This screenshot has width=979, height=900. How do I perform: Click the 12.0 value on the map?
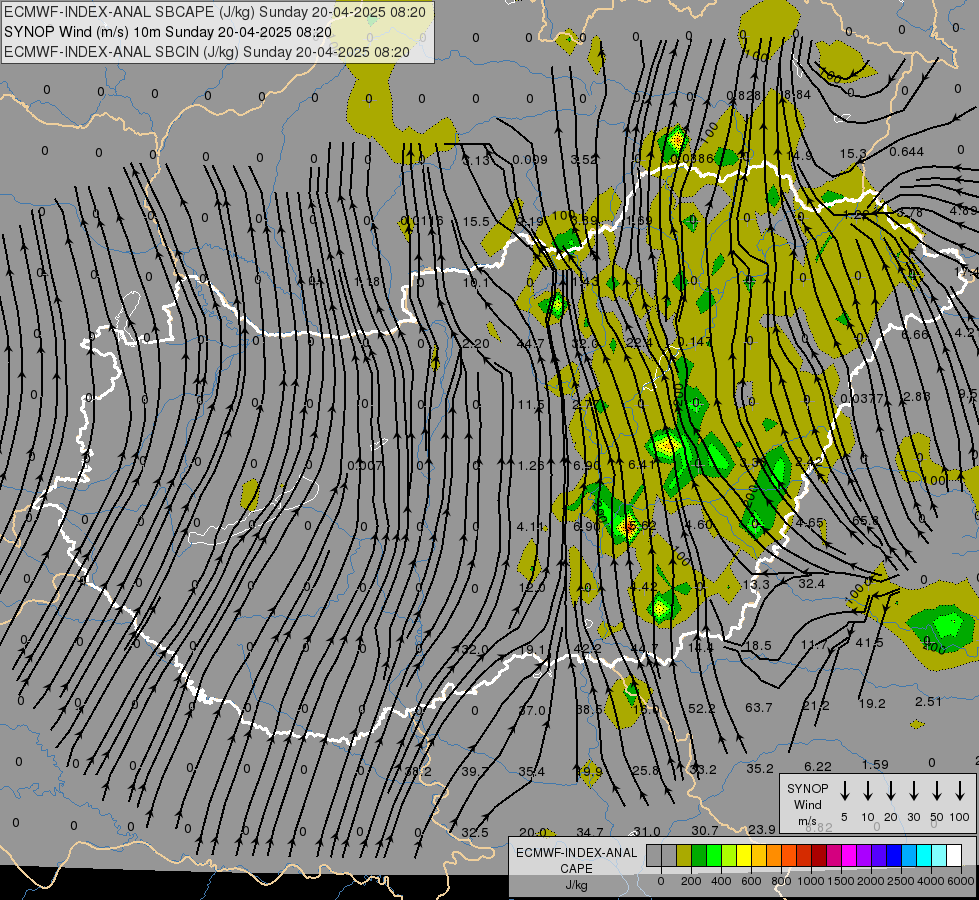pyautogui.click(x=532, y=588)
